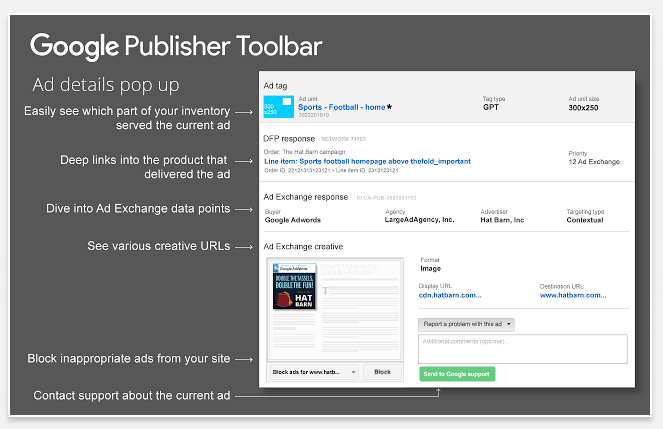Image resolution: width=663 pixels, height=429 pixels.
Task: Click the Ad Exchange response heading
Action: coord(306,197)
